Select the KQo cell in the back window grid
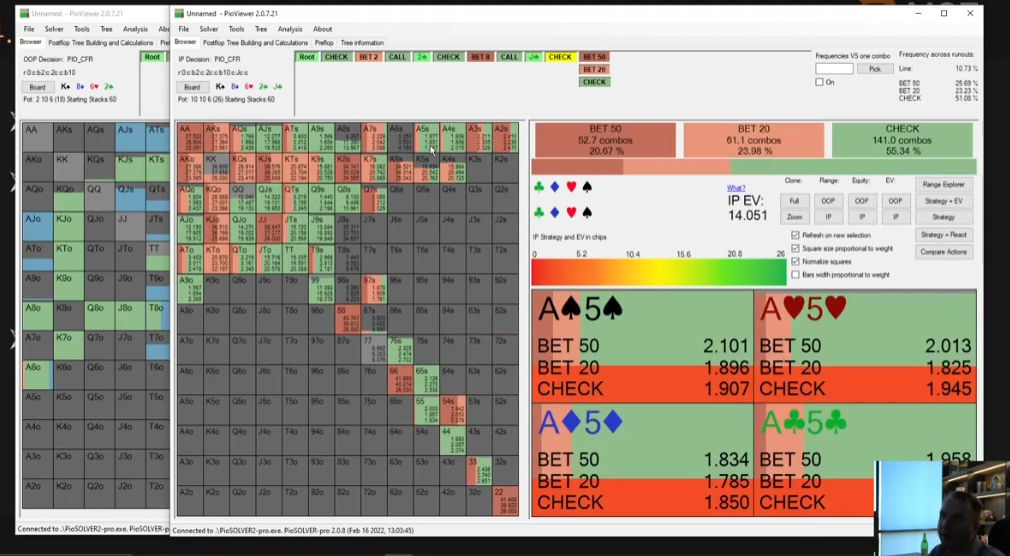1010x556 pixels. 68,198
